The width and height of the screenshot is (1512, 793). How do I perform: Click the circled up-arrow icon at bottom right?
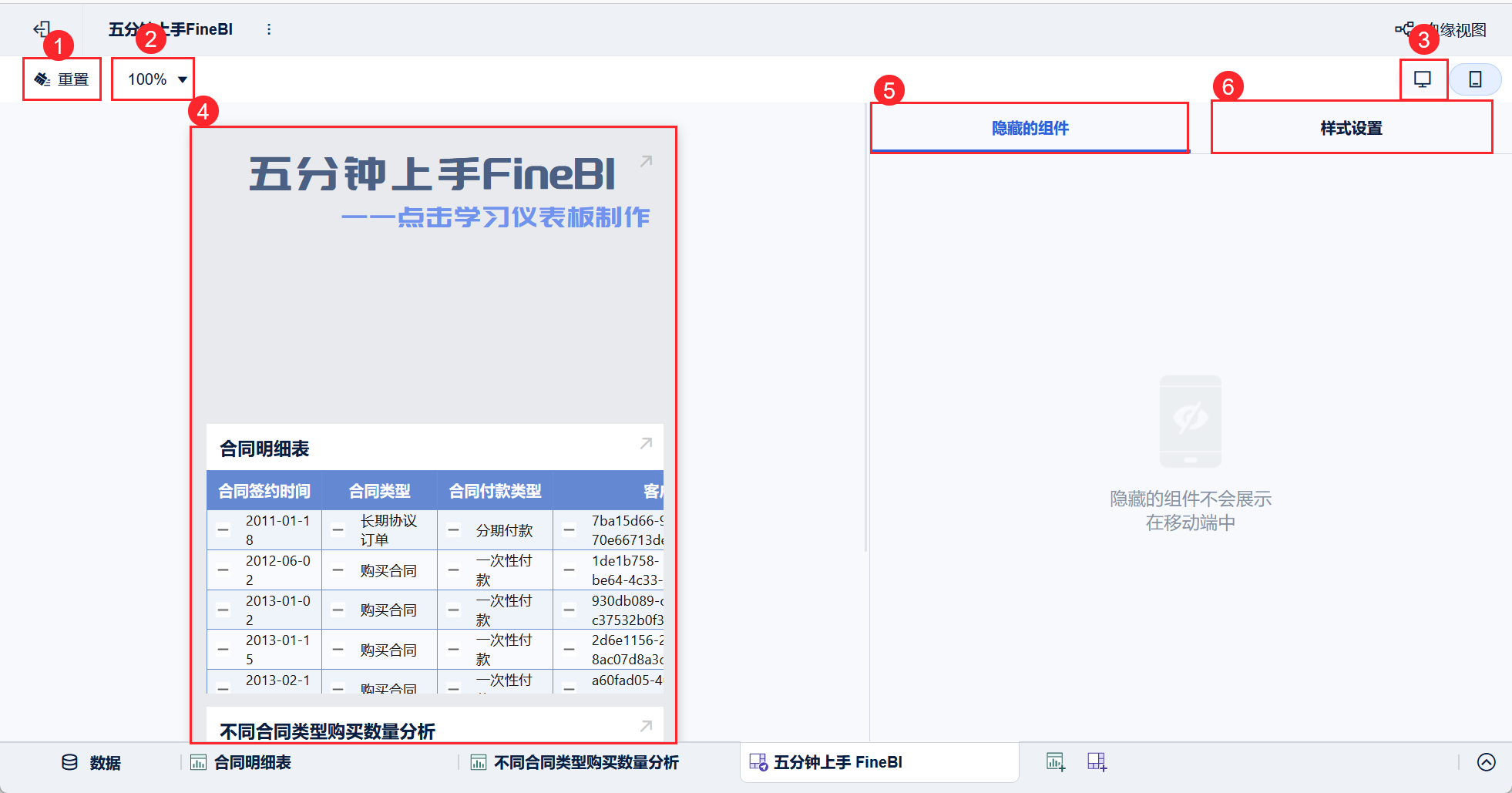pos(1487,762)
